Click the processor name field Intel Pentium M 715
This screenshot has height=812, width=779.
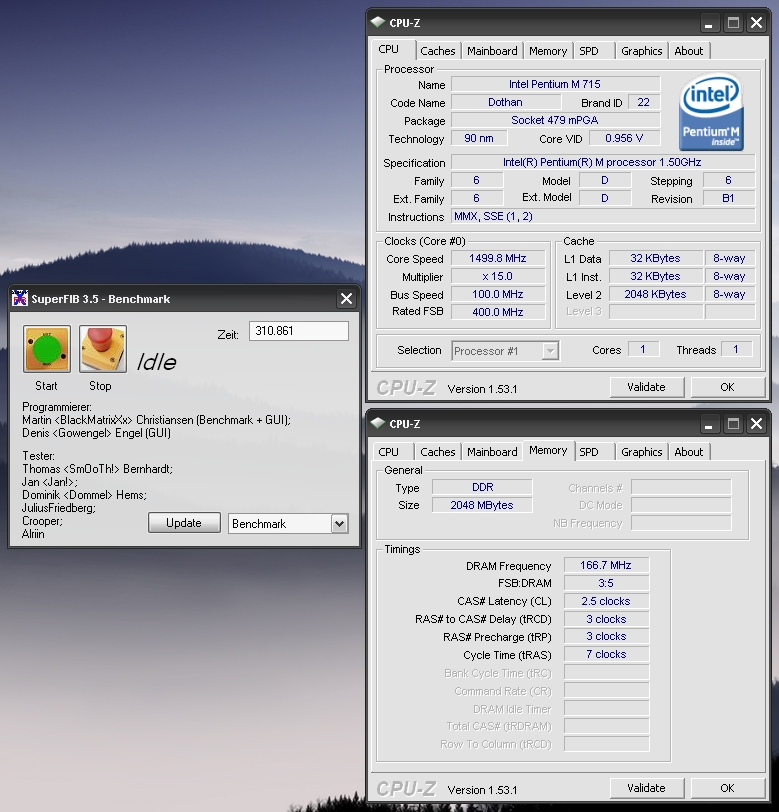tap(555, 84)
